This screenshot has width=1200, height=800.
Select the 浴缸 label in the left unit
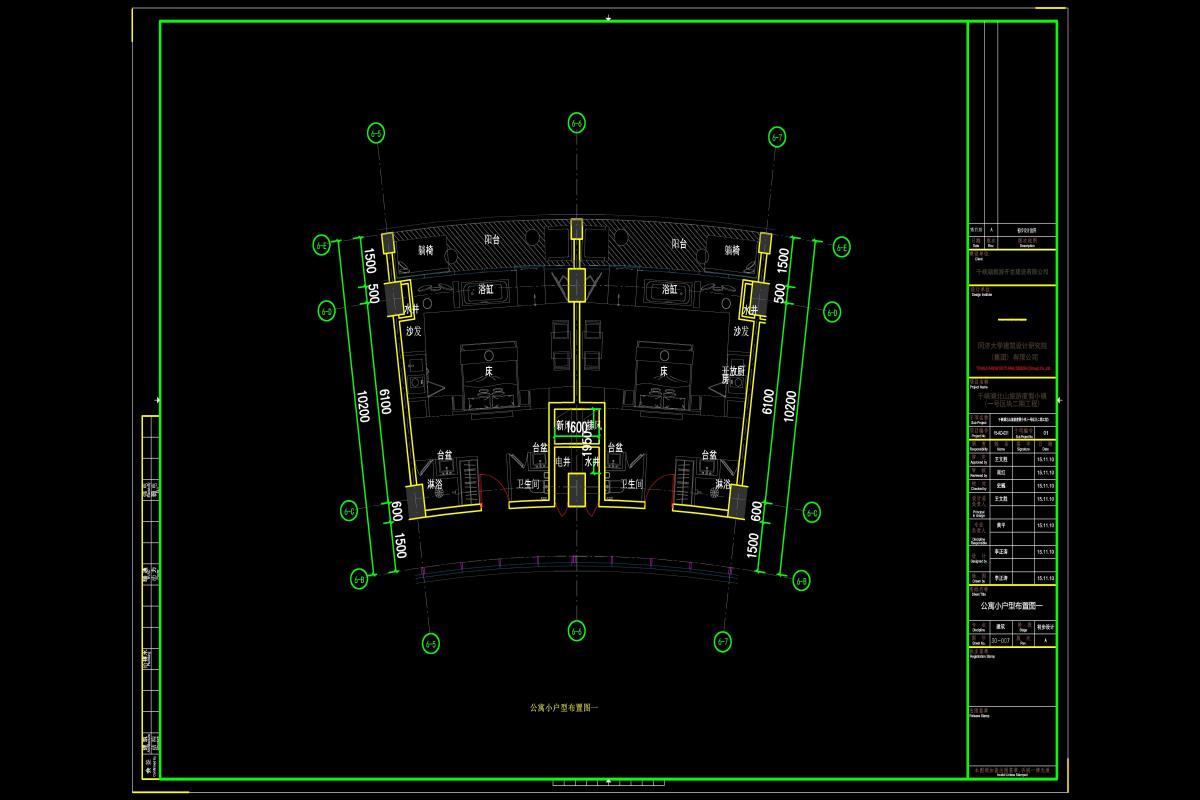tap(487, 289)
